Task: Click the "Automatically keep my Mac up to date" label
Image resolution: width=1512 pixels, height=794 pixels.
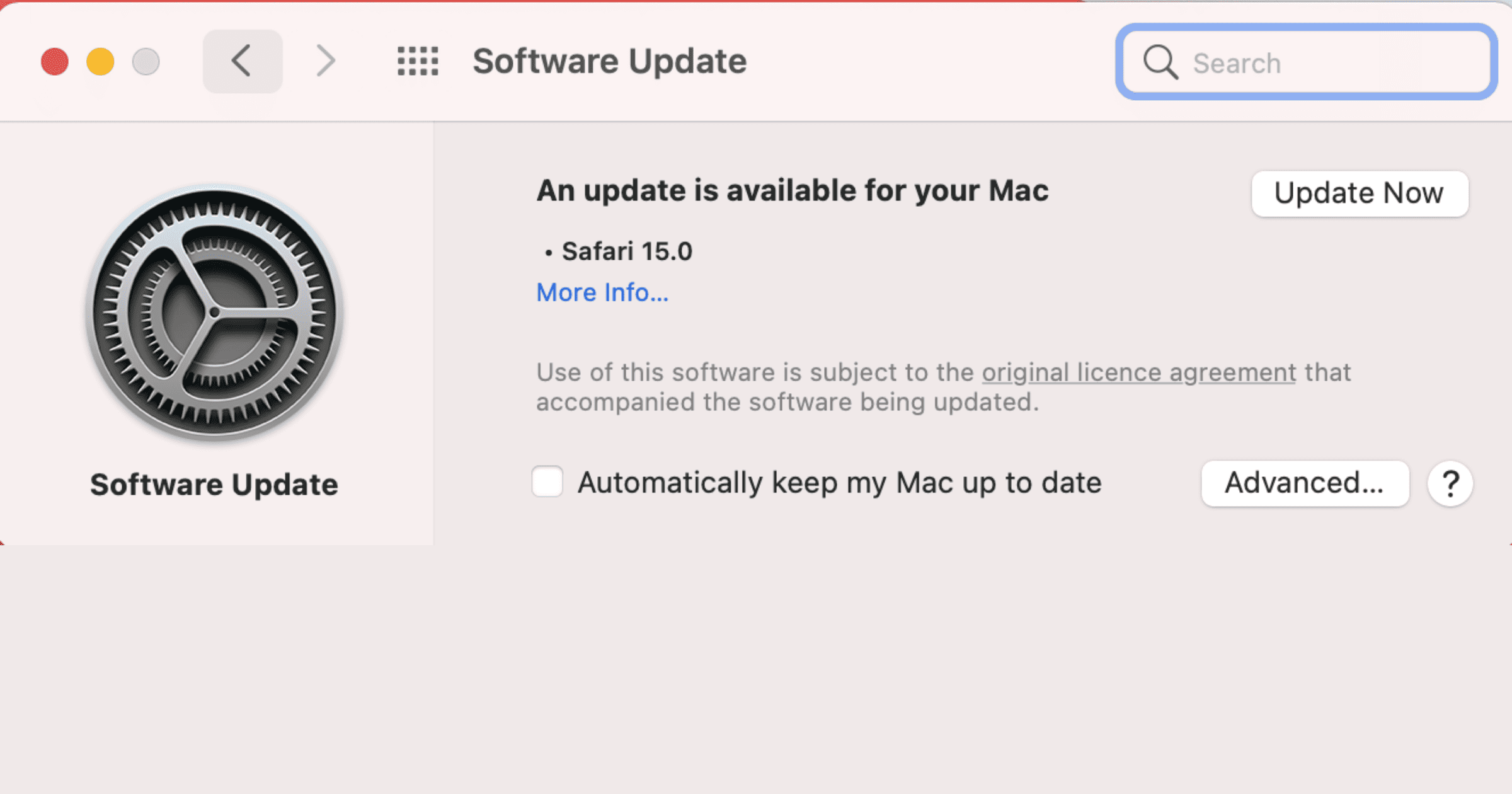Action: 839,483
